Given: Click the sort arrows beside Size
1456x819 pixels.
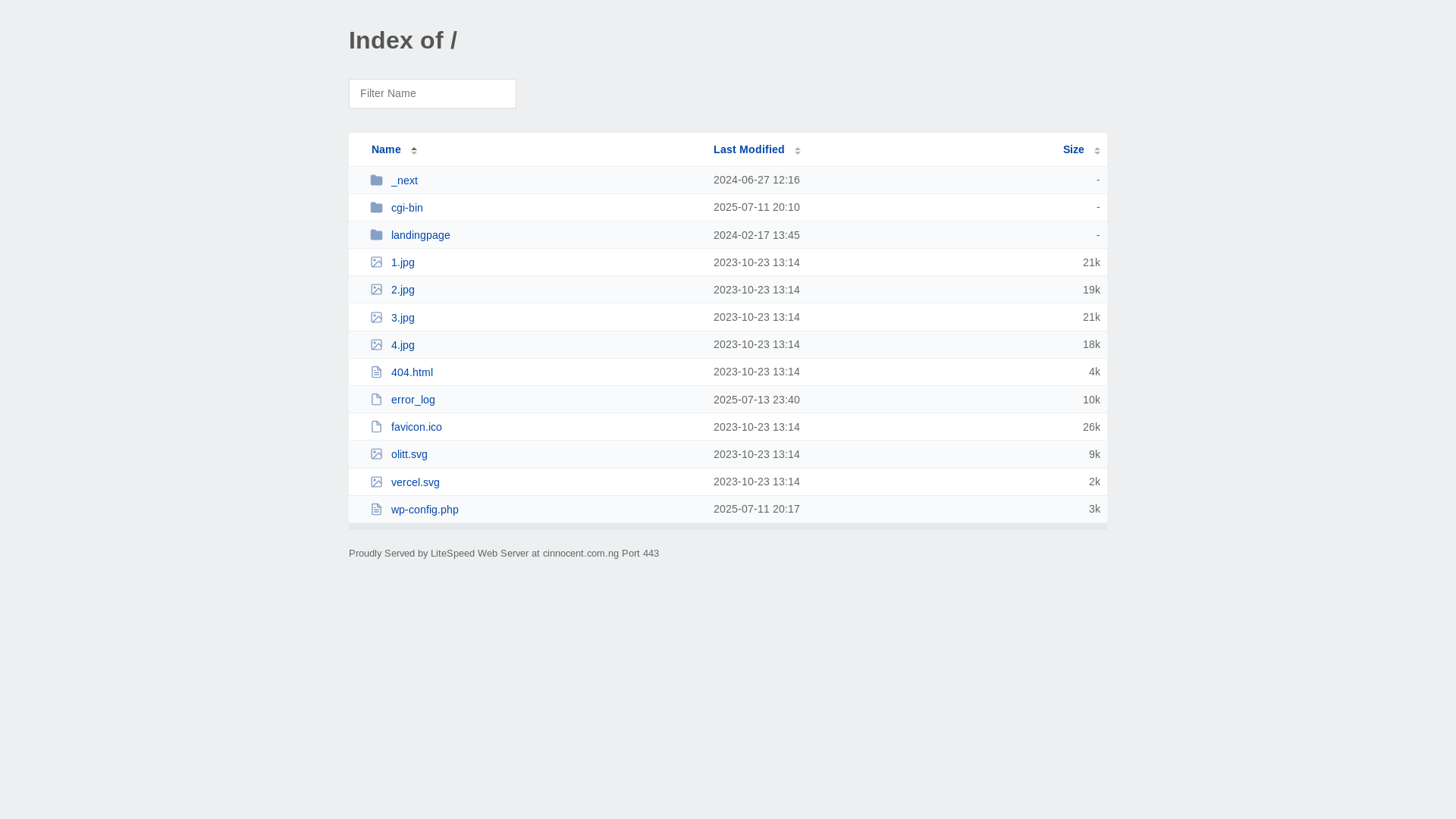Looking at the screenshot, I should click(1097, 150).
